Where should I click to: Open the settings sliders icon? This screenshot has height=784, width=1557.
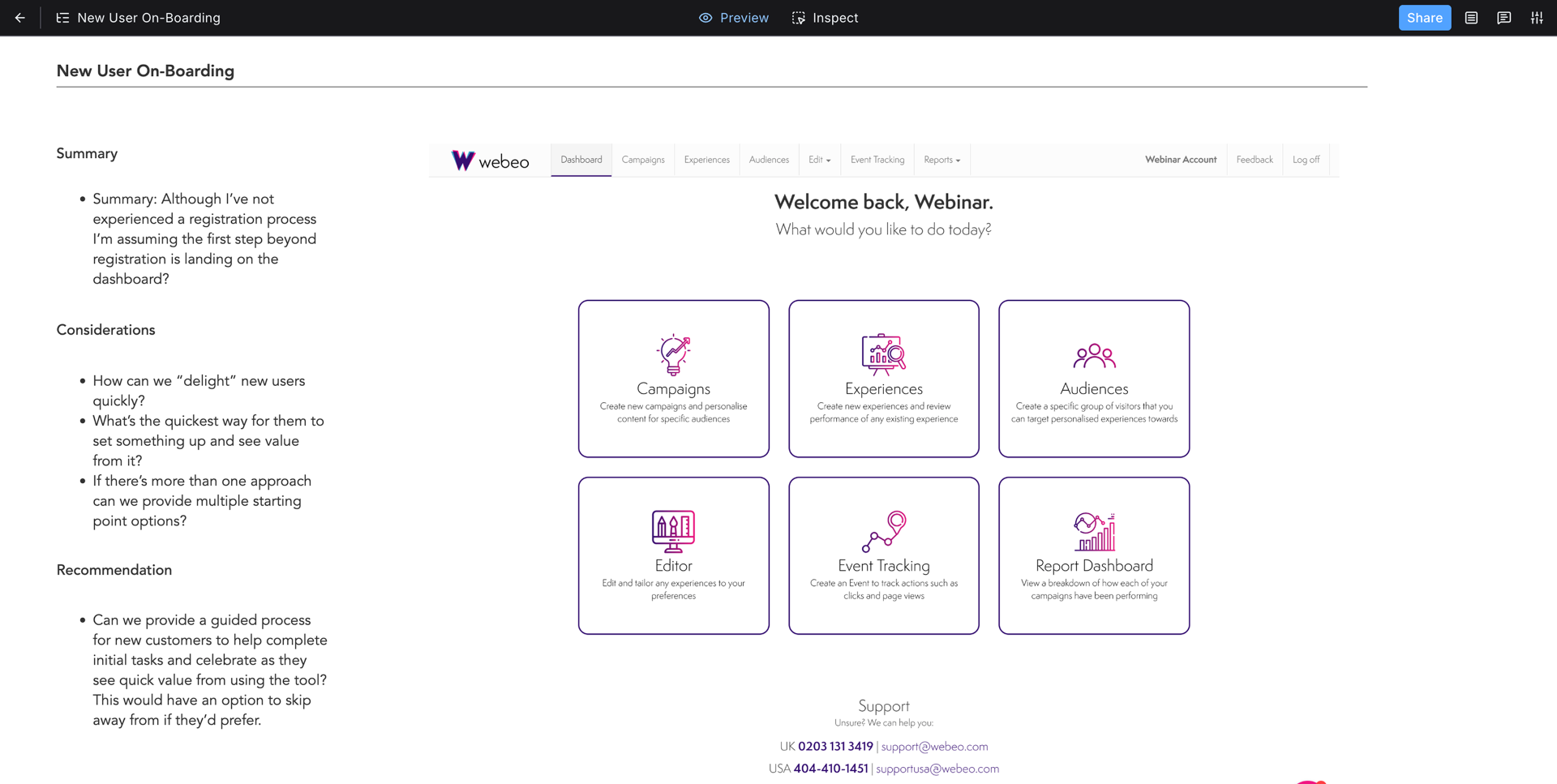1537,18
